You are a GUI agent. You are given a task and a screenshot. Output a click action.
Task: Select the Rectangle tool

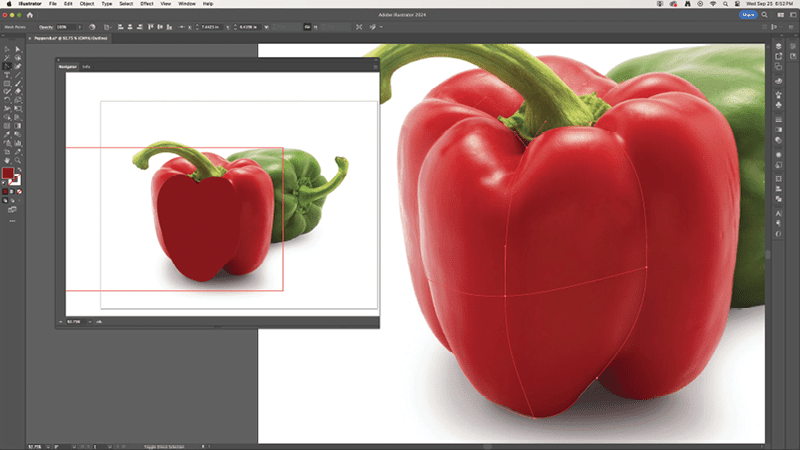7,84
